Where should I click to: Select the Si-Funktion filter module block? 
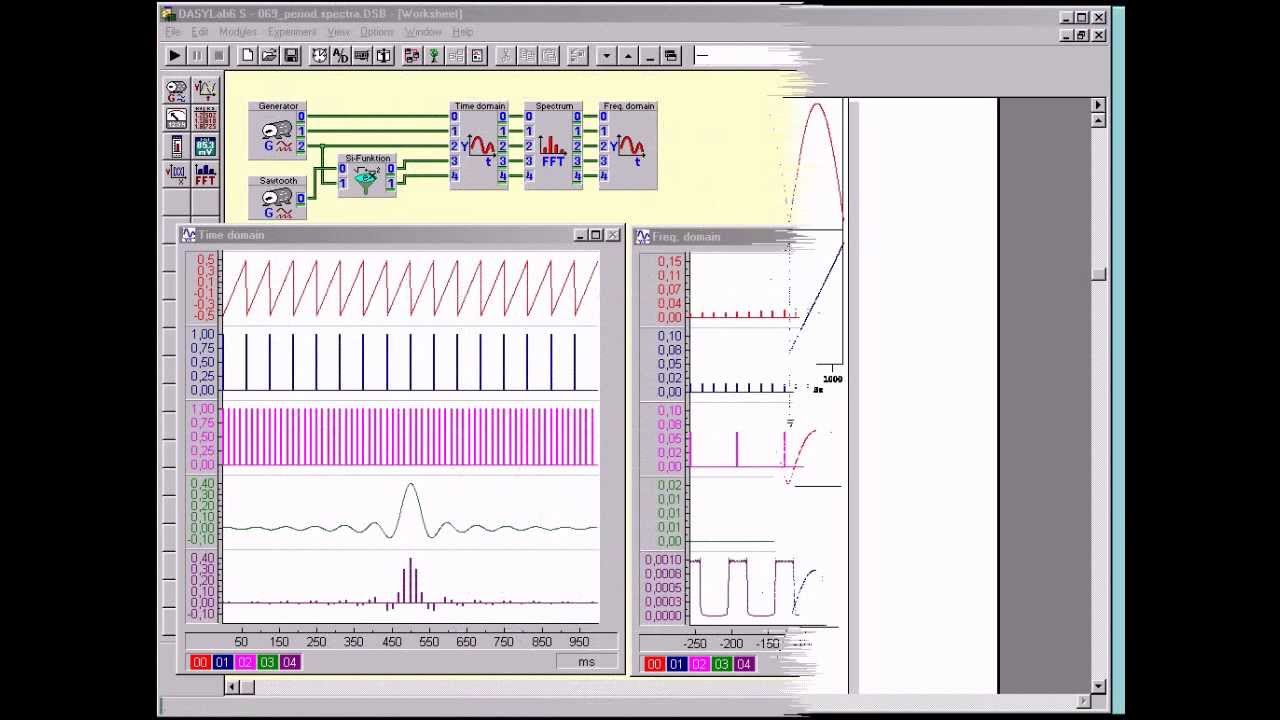368,175
